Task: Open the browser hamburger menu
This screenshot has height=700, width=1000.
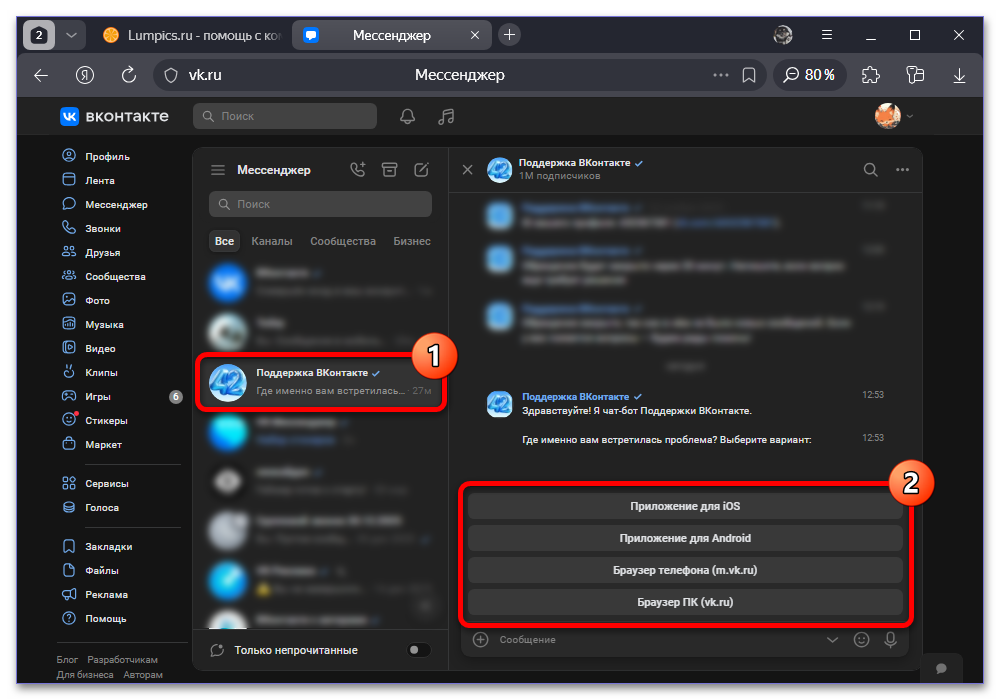Action: coord(827,35)
